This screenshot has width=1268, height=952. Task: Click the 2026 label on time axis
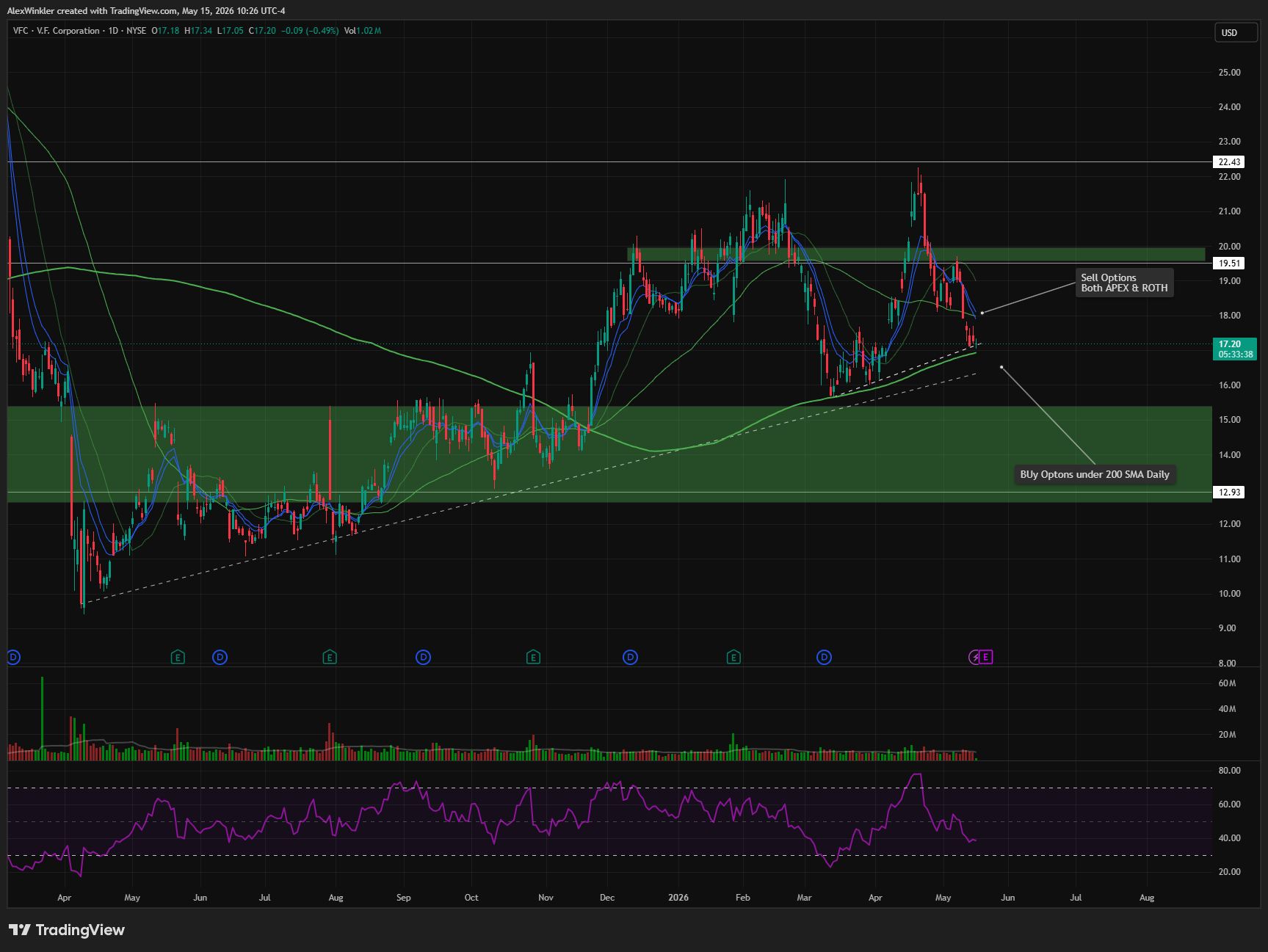point(678,898)
